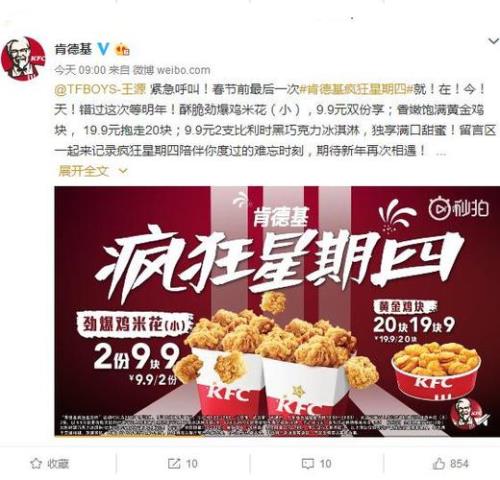The height and width of the screenshot is (480, 500).
Task: Click the blue verified V badge
Action: click(103, 49)
